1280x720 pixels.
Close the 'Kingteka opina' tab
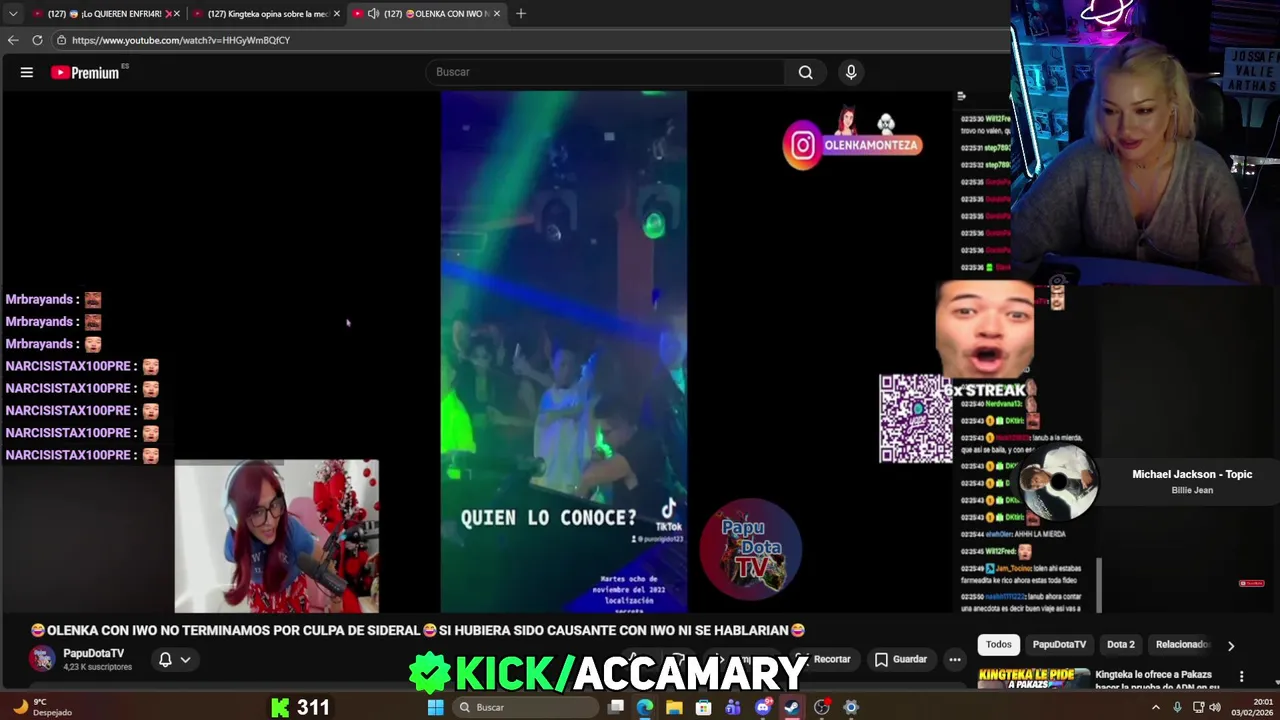tap(336, 14)
